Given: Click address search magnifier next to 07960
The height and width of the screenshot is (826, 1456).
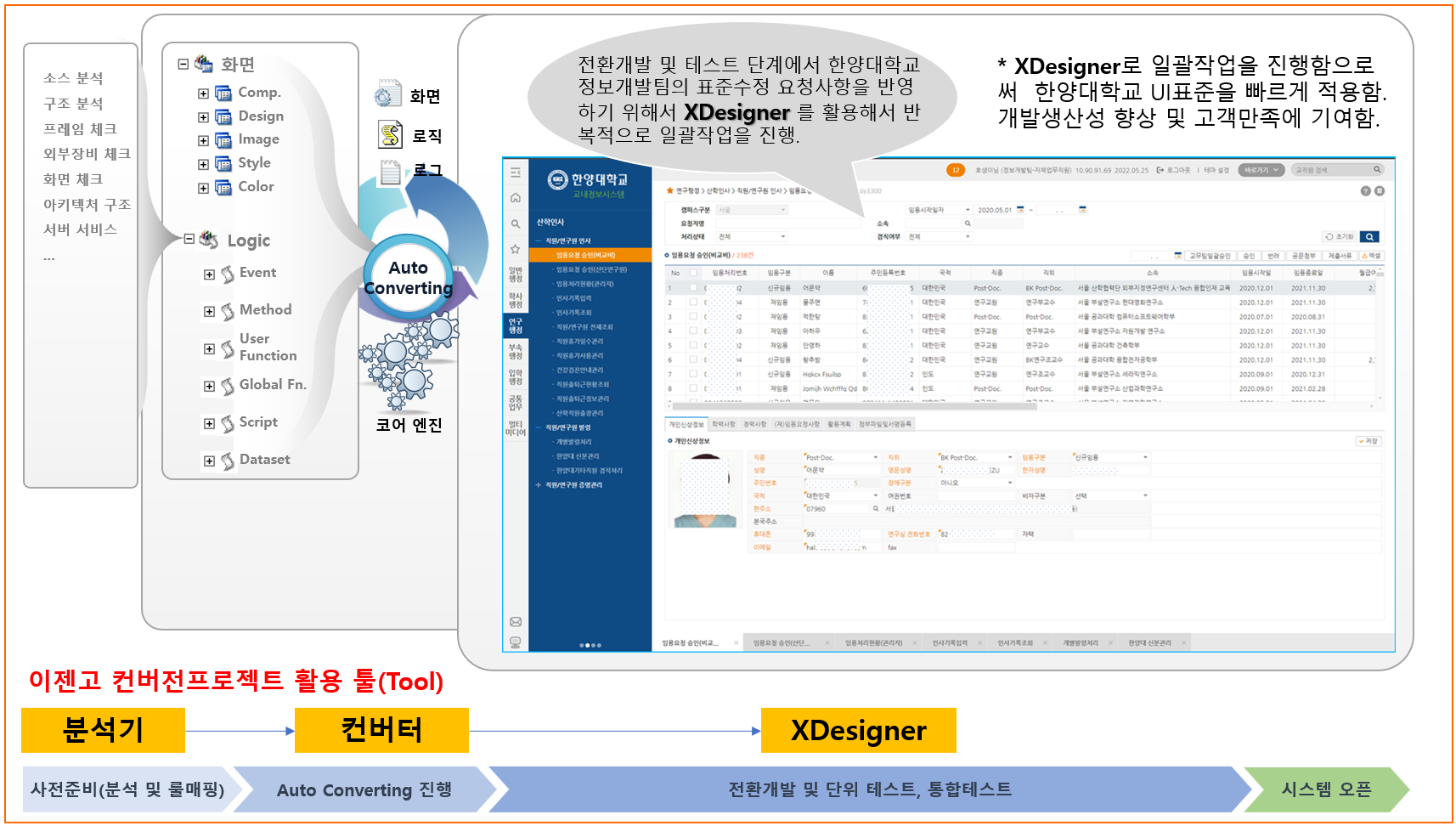Looking at the screenshot, I should 876,508.
